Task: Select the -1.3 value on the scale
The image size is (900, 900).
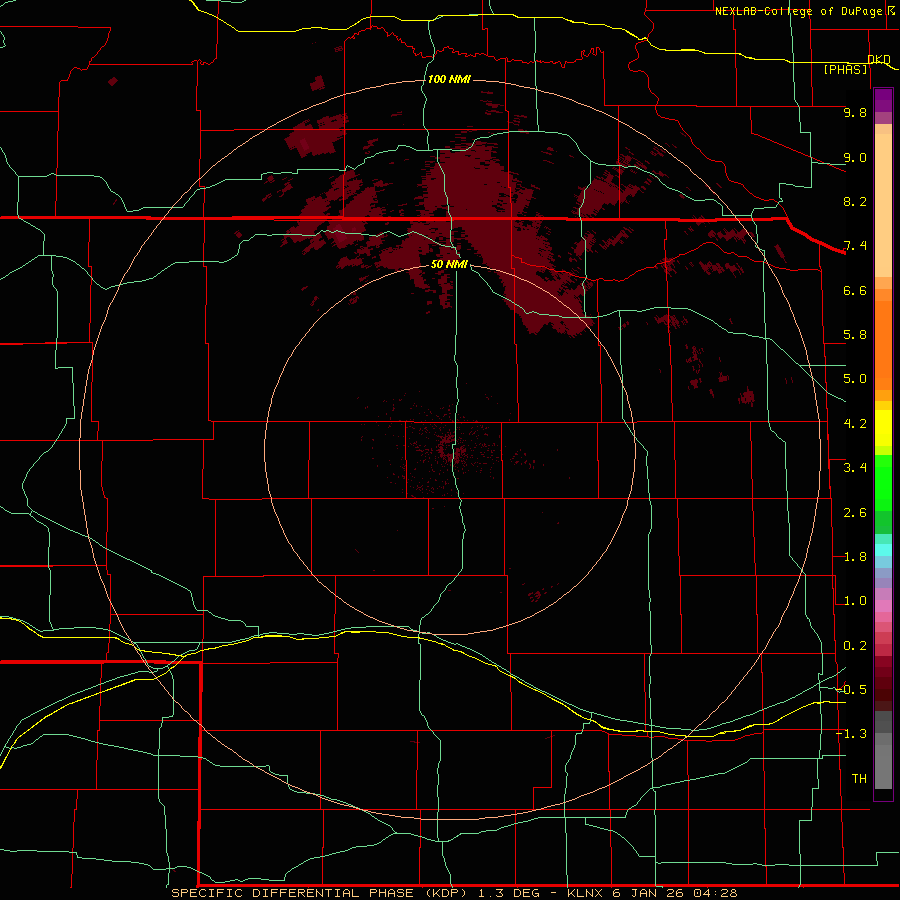Action: [851, 734]
